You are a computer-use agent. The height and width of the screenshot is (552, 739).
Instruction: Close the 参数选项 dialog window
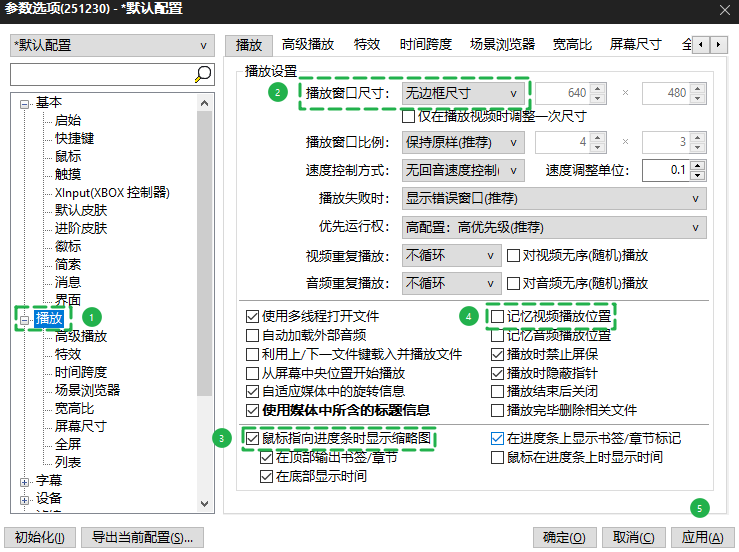tap(723, 11)
